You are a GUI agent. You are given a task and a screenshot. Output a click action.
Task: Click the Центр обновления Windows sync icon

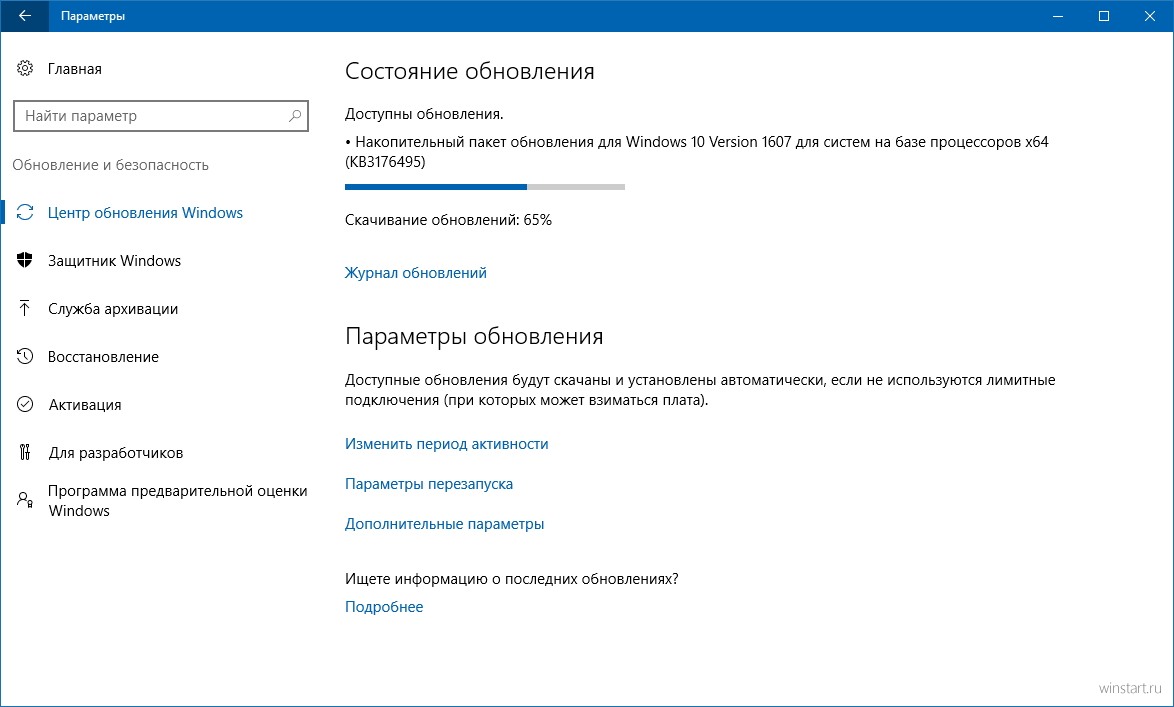tap(25, 213)
